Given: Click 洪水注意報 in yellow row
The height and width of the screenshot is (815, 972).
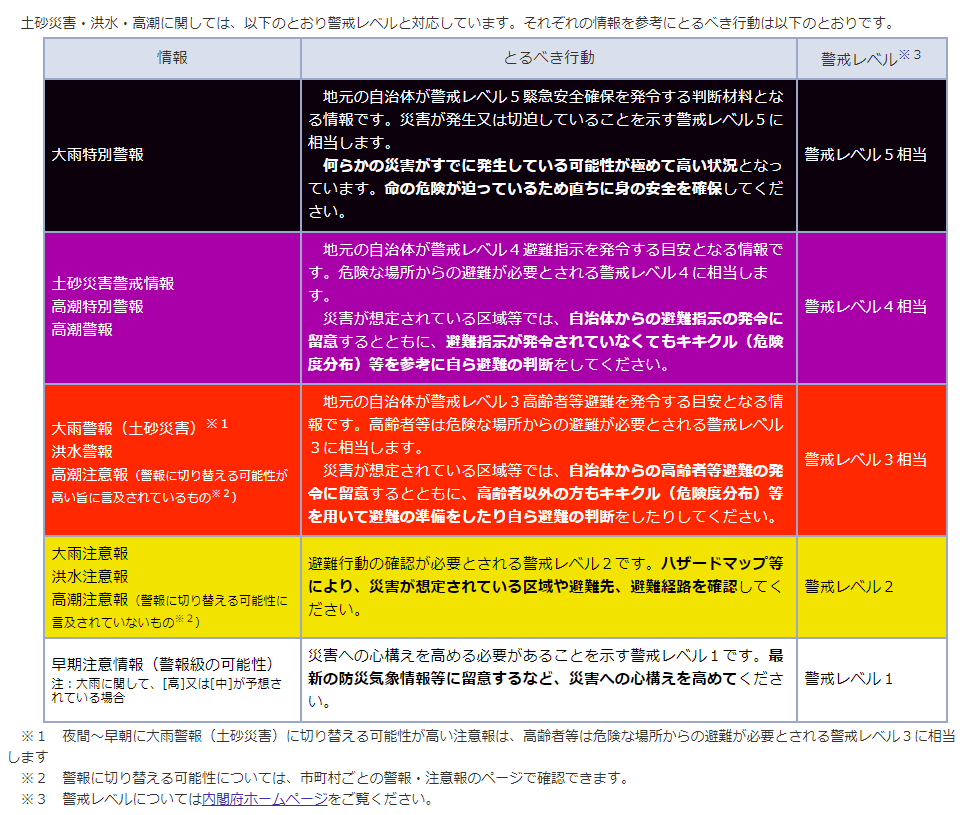Looking at the screenshot, I should click(90, 576).
